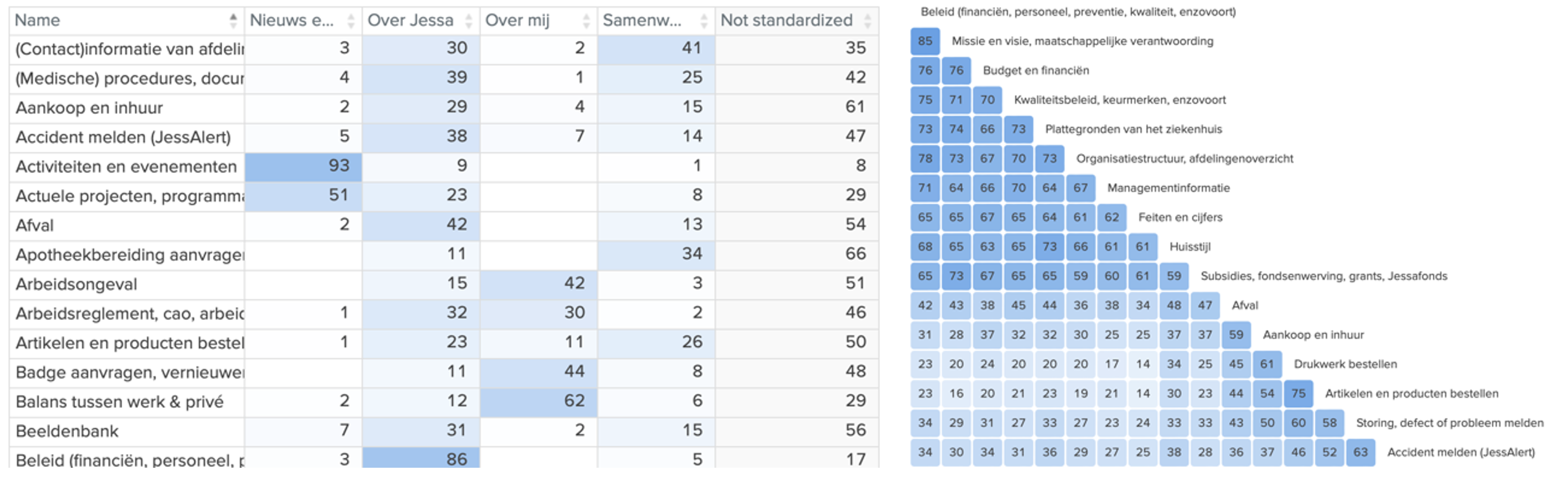Select the Budget en financiën matrix label
Viewport: 1568px width, 483px height.
pos(1036,71)
